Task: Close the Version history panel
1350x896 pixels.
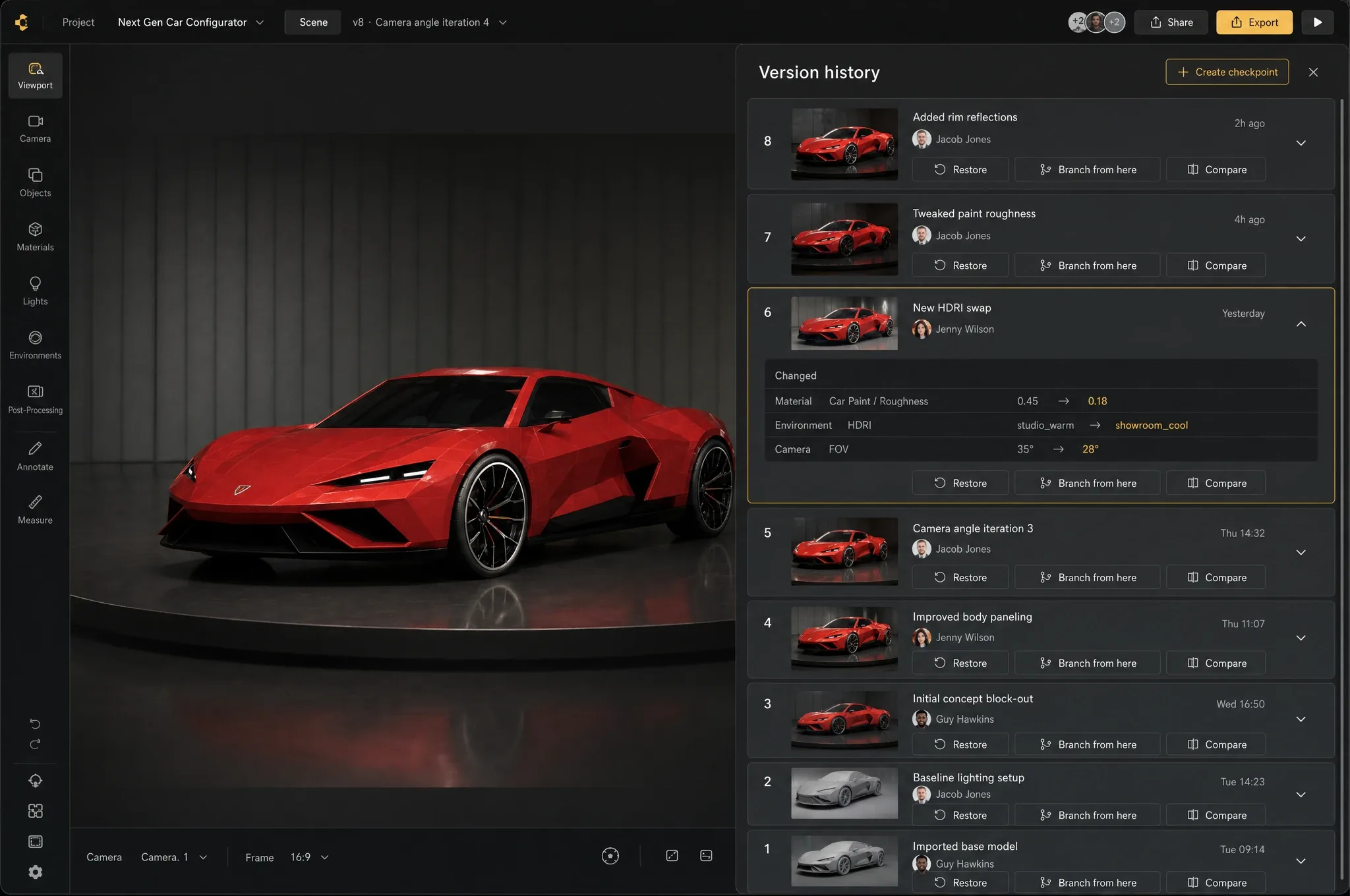Action: pyautogui.click(x=1313, y=72)
